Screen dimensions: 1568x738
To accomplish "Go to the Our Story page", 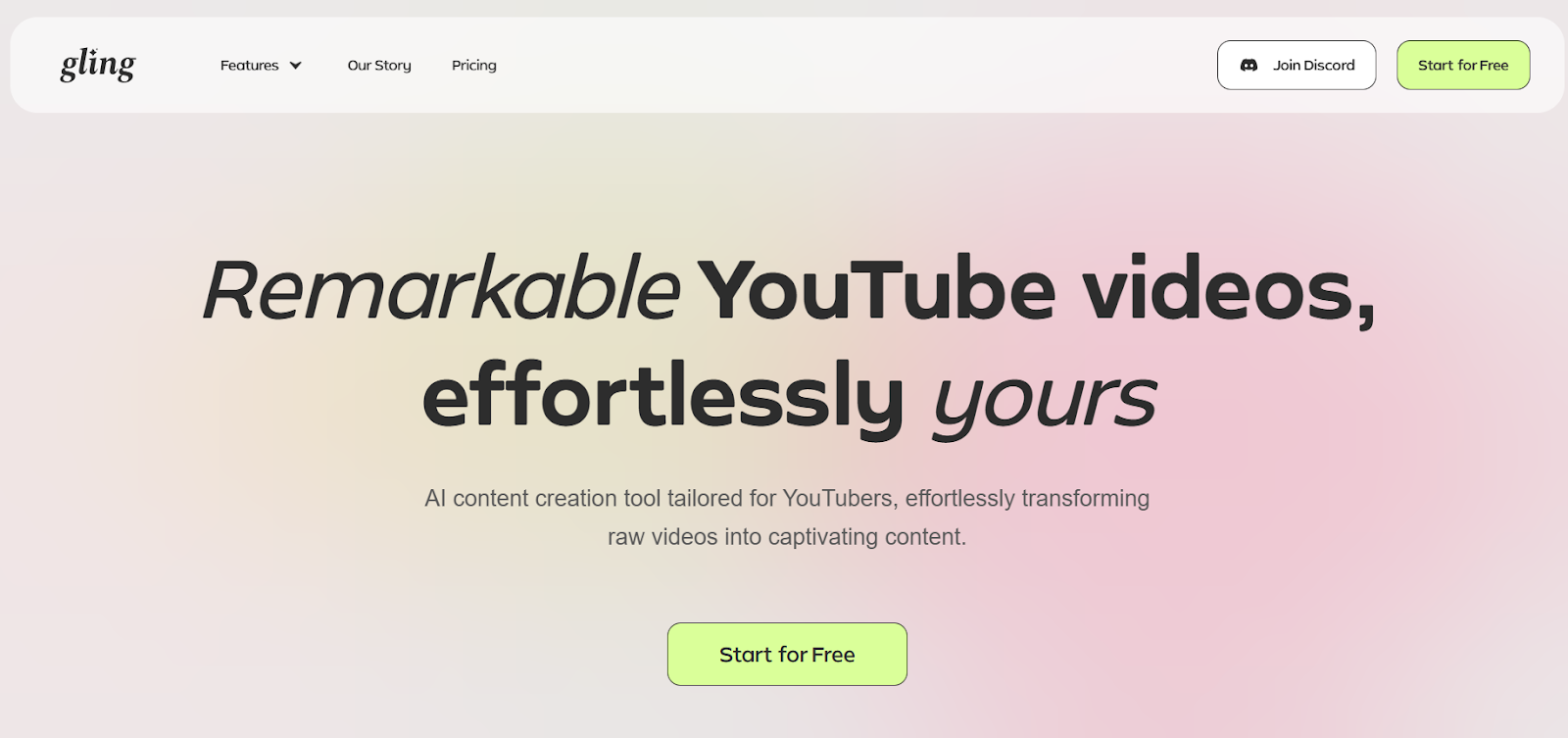I will tap(379, 66).
